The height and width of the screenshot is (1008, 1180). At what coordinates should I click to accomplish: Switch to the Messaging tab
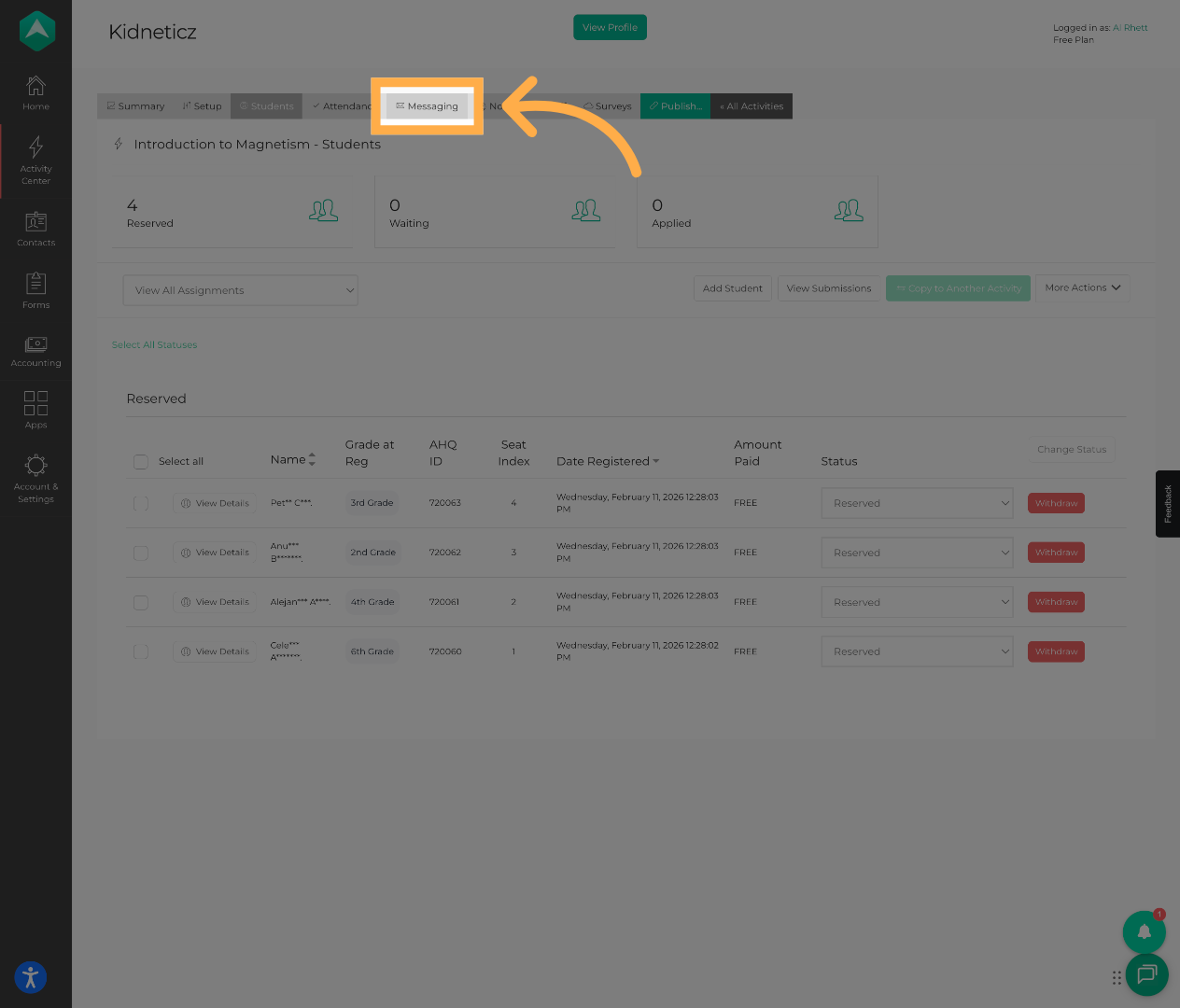pyautogui.click(x=428, y=106)
